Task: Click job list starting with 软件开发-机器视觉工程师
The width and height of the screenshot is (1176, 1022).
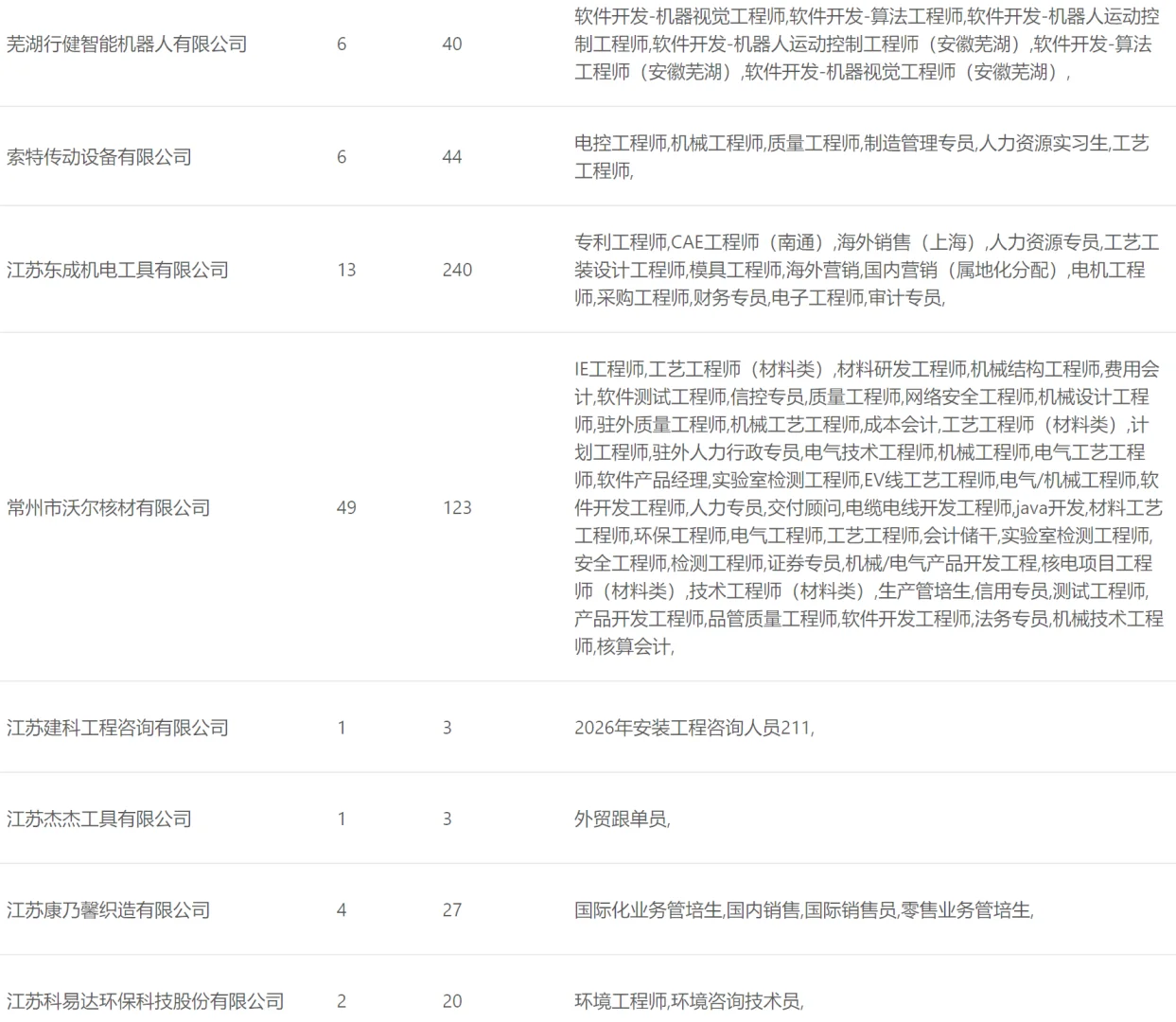Action: [x=867, y=44]
